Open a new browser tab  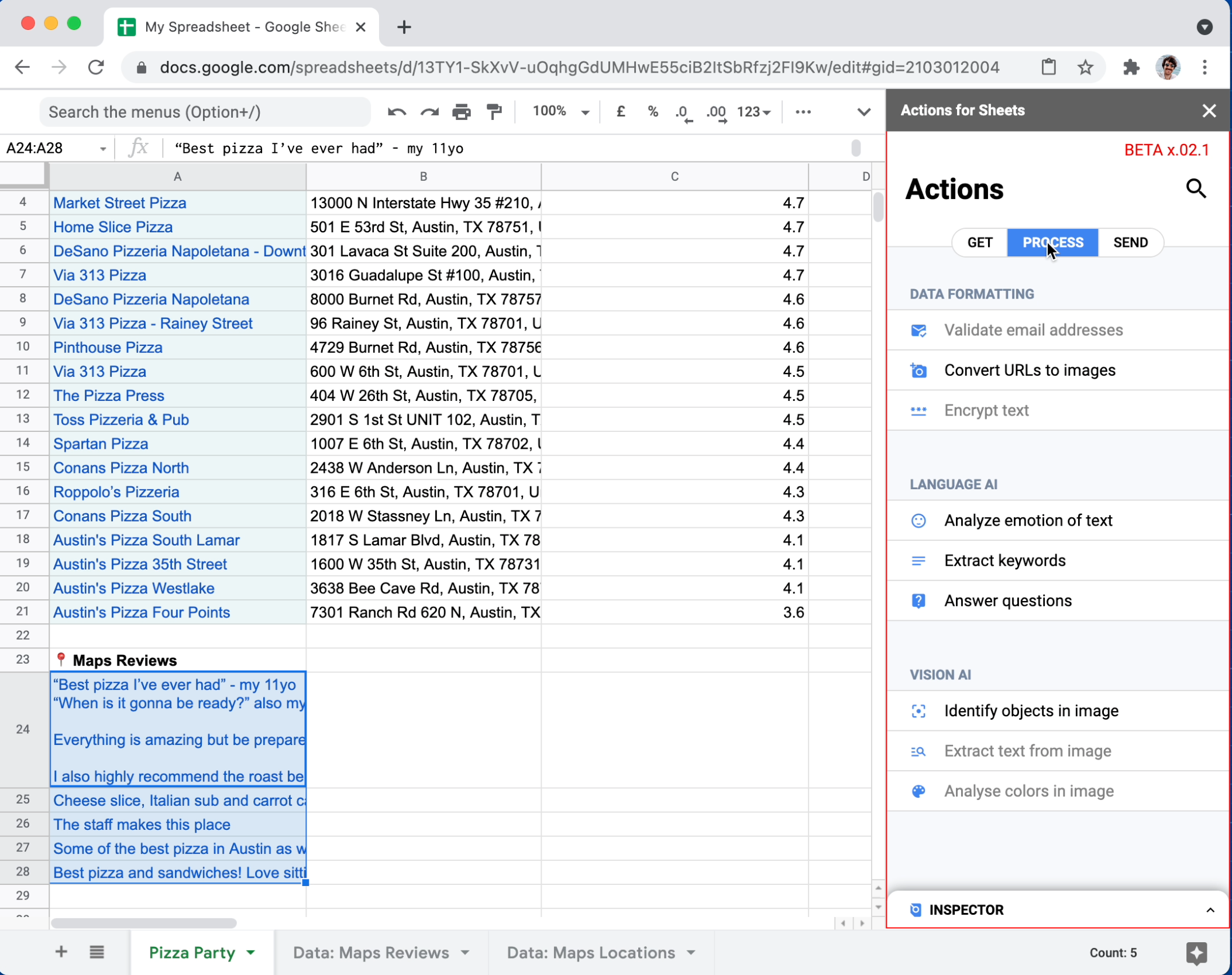coord(404,27)
